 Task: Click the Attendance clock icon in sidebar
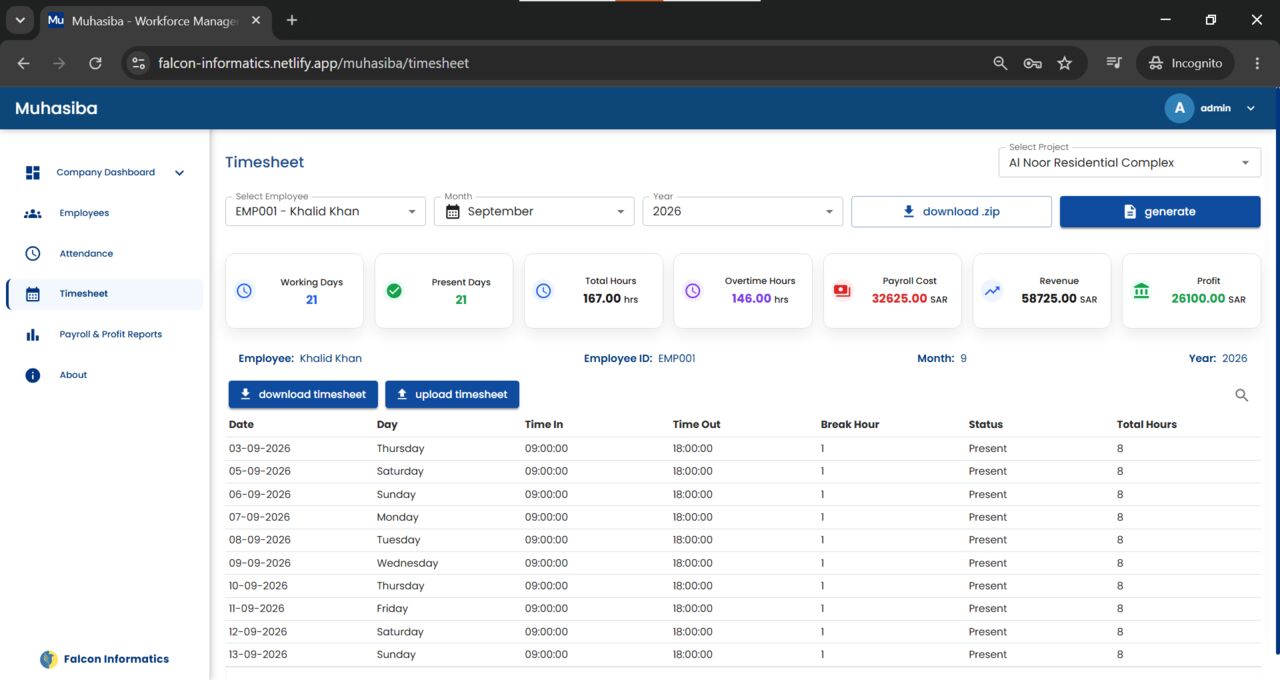click(x=33, y=254)
